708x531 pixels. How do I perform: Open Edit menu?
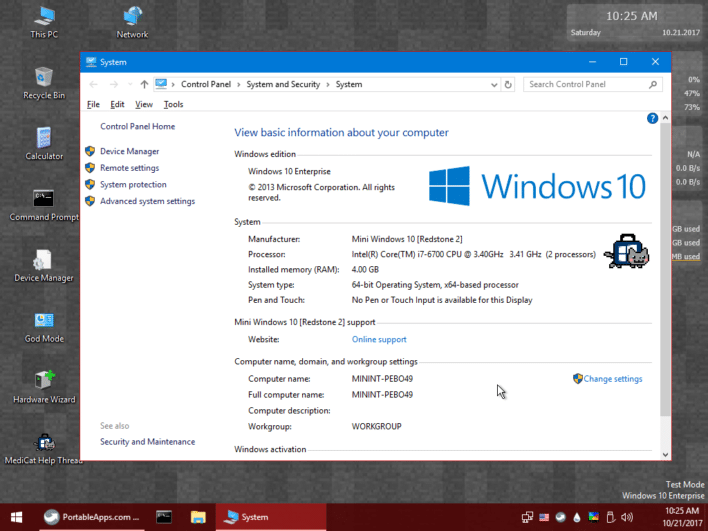point(117,104)
